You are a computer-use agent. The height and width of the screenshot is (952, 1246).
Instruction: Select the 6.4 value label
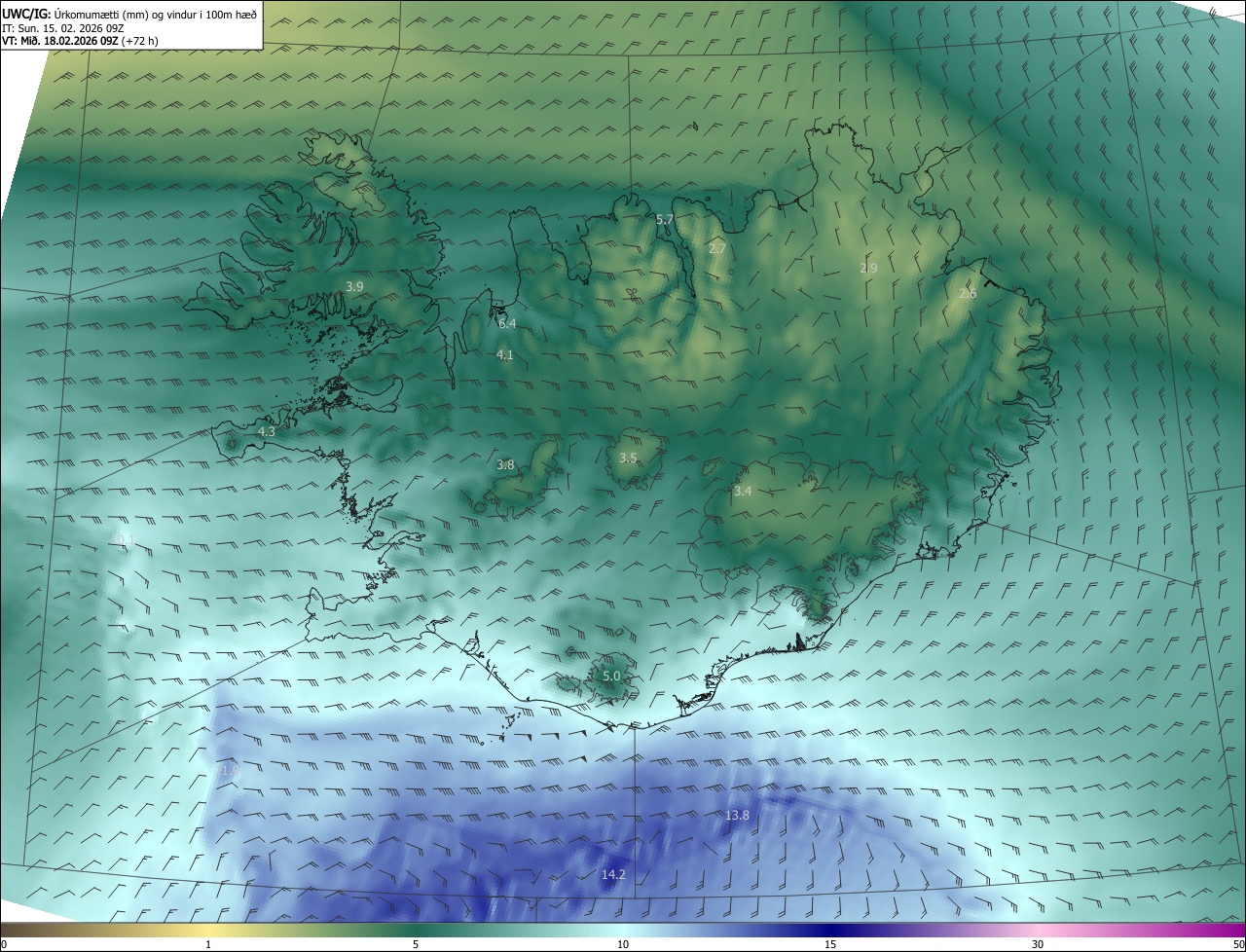click(507, 323)
